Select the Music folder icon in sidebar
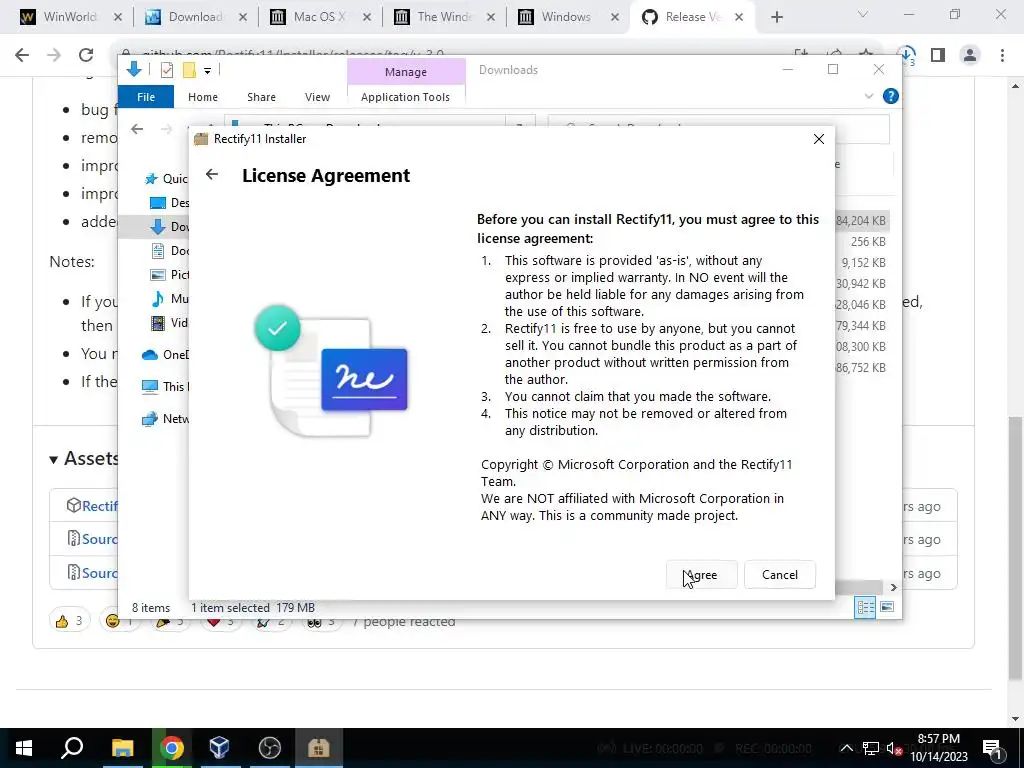 157,299
